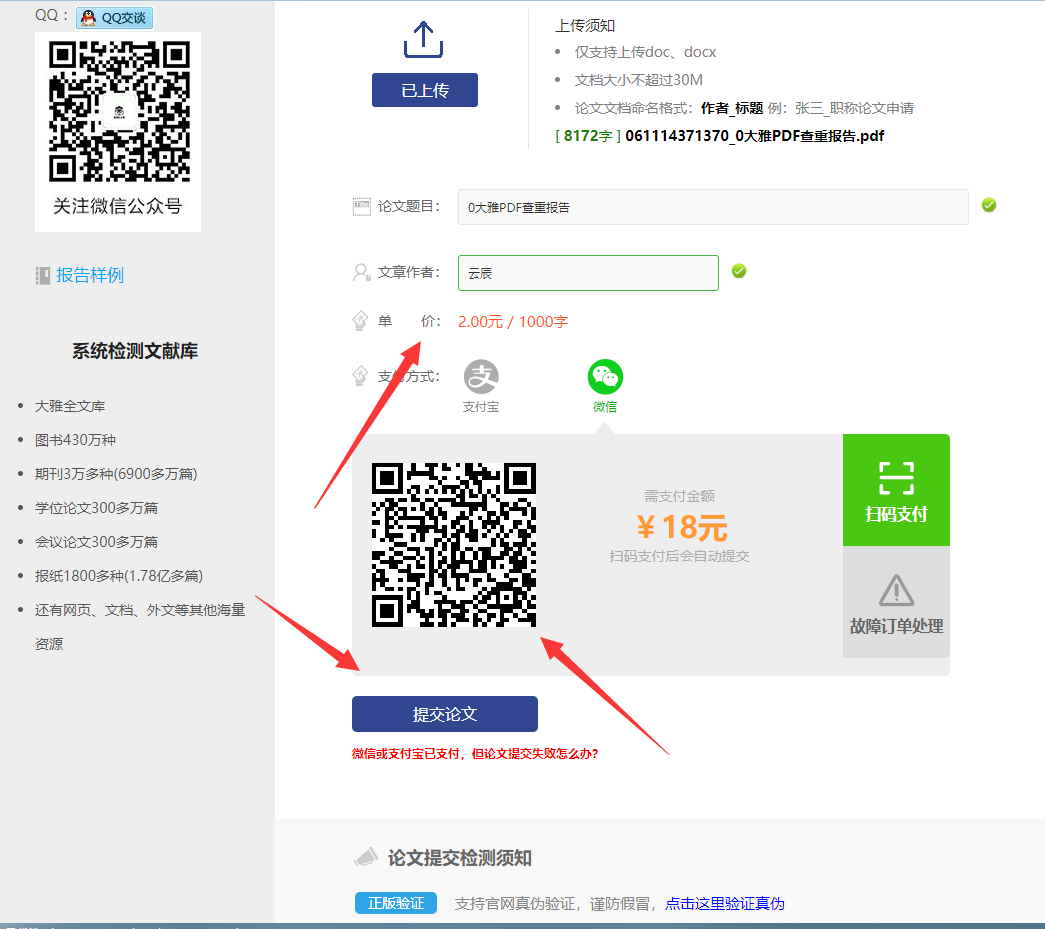Open 点击这里验证真伪 link
This screenshot has height=929, width=1045.
coord(725,904)
